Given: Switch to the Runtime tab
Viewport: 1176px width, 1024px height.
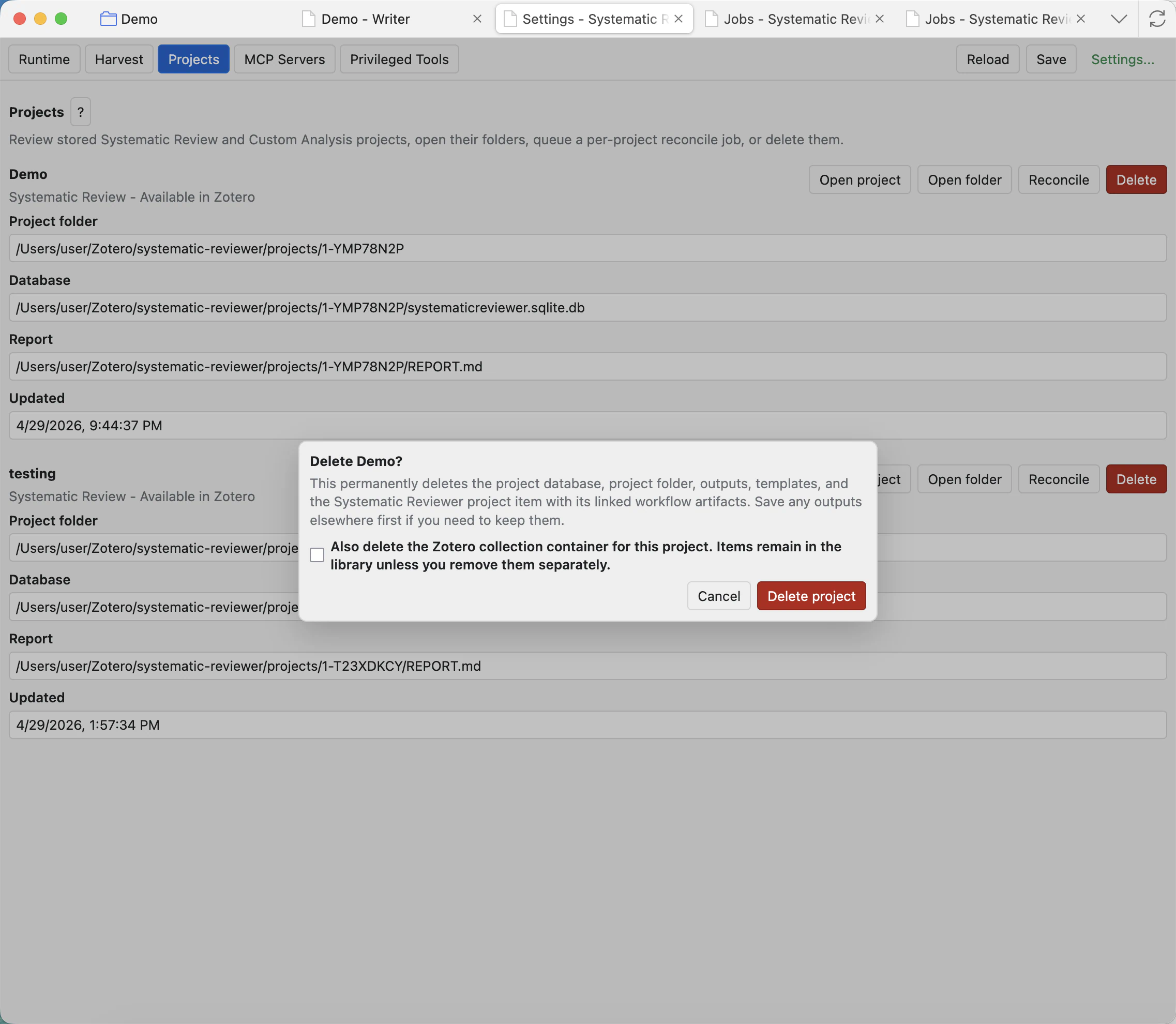Looking at the screenshot, I should click(44, 59).
